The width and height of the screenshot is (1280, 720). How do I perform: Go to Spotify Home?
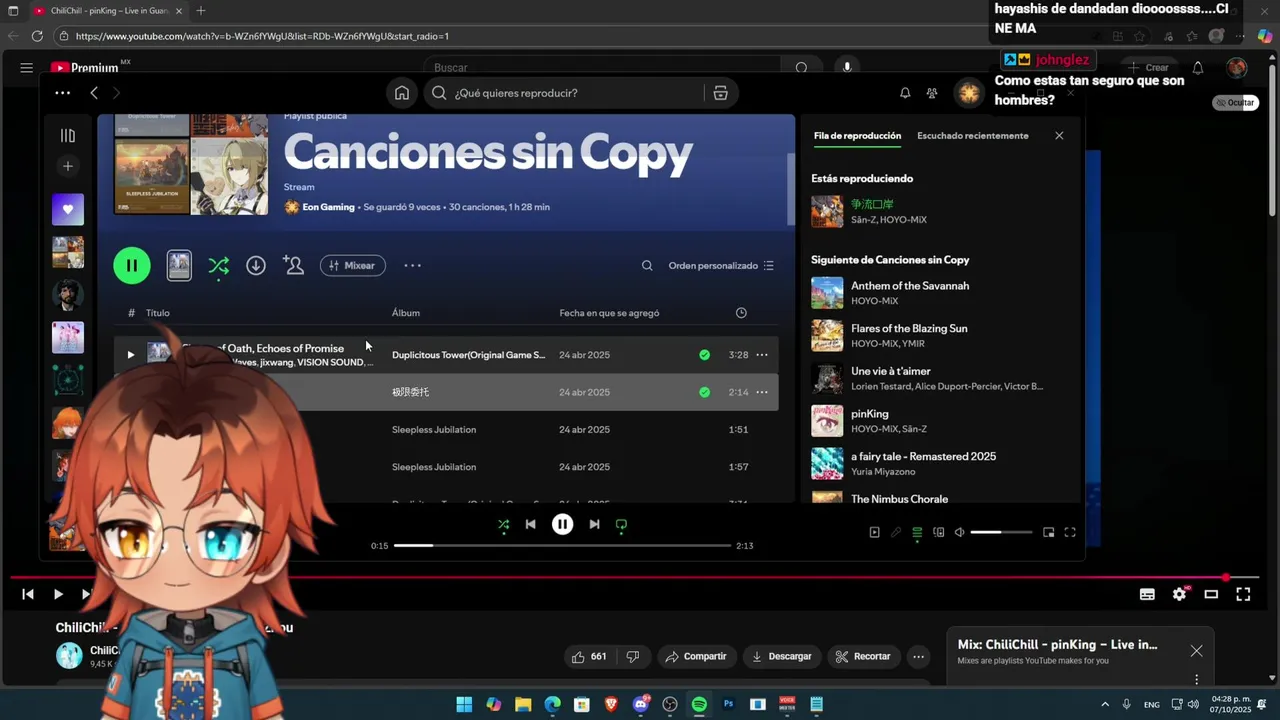402,93
